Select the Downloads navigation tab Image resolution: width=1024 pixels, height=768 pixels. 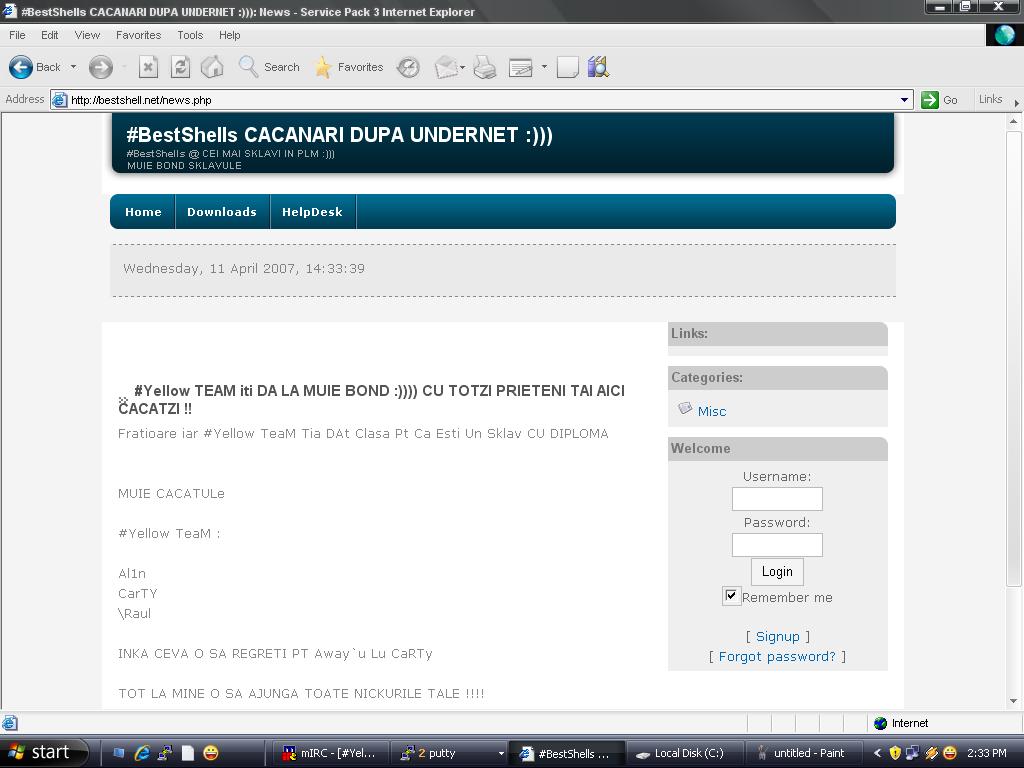click(222, 212)
